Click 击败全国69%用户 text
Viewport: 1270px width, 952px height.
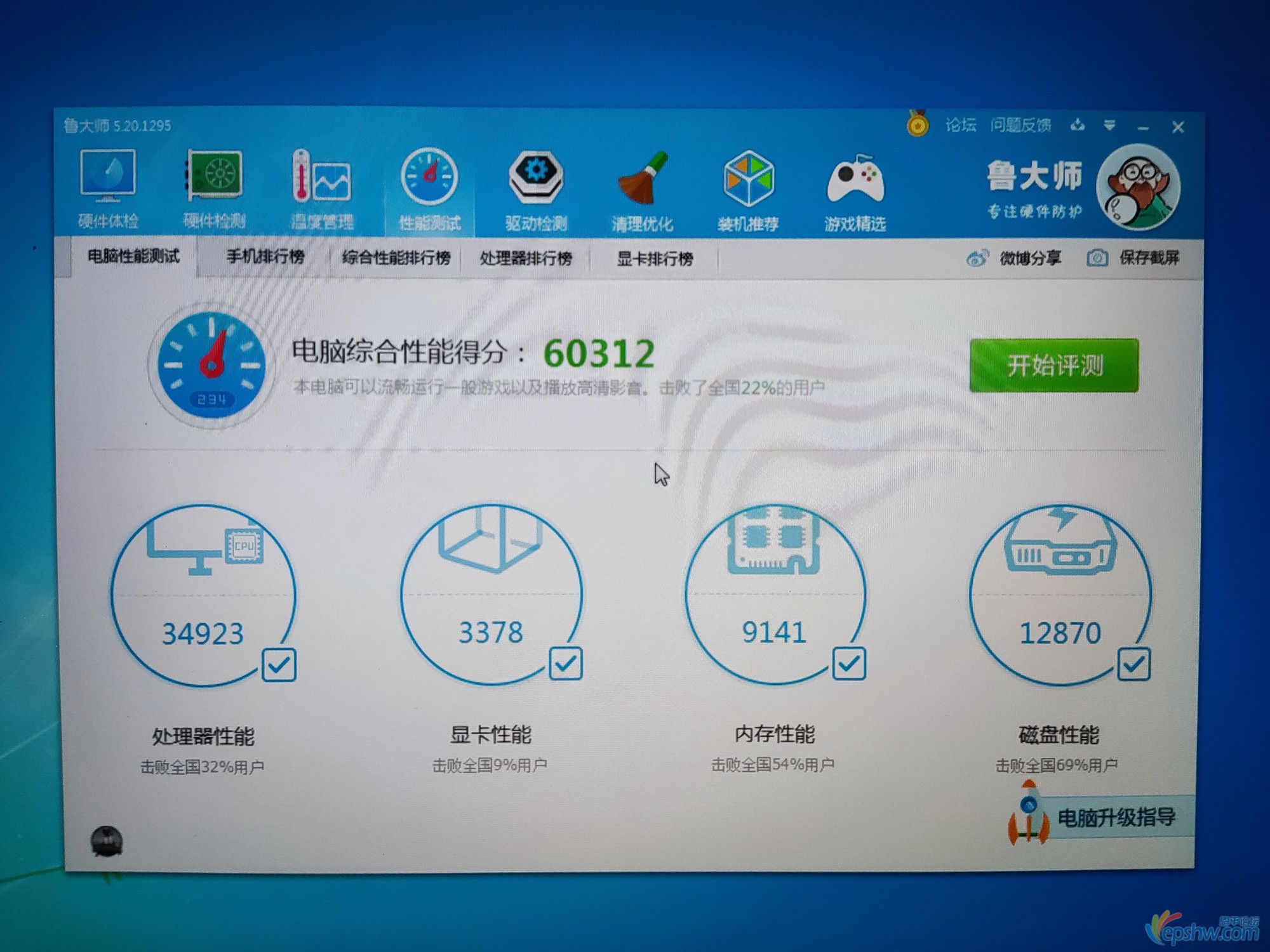[x=1057, y=765]
